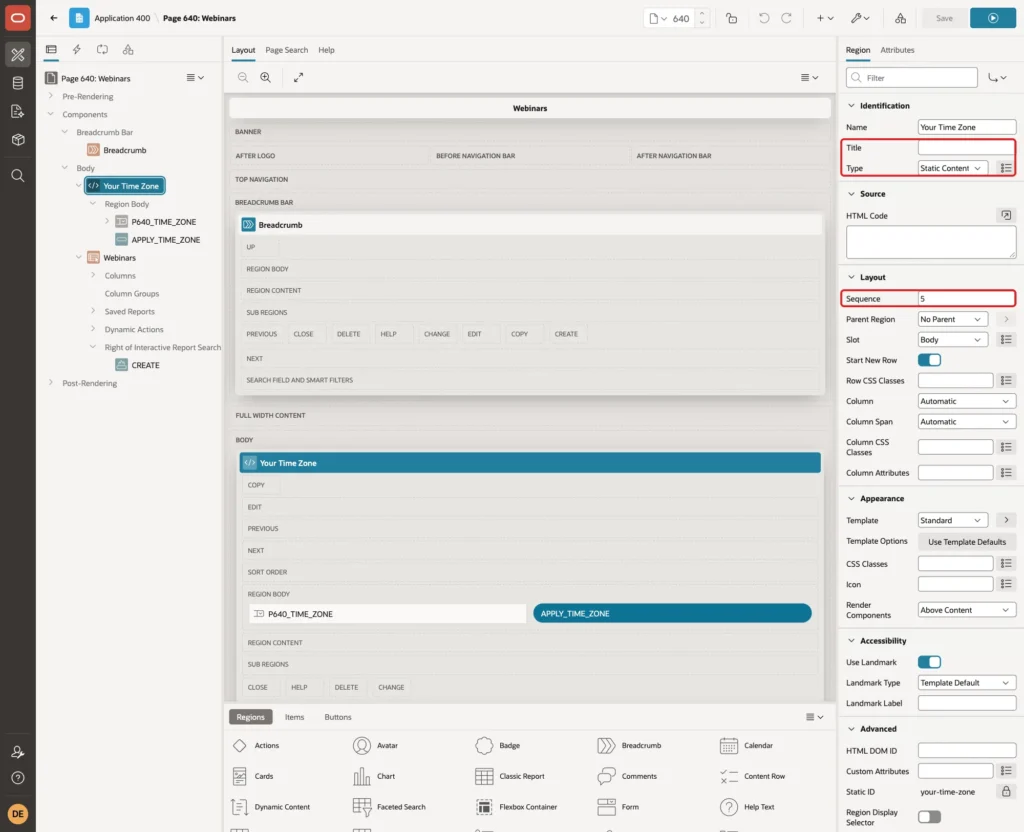The image size is (1024, 832).
Task: Run the page with the play button
Action: tap(992, 18)
